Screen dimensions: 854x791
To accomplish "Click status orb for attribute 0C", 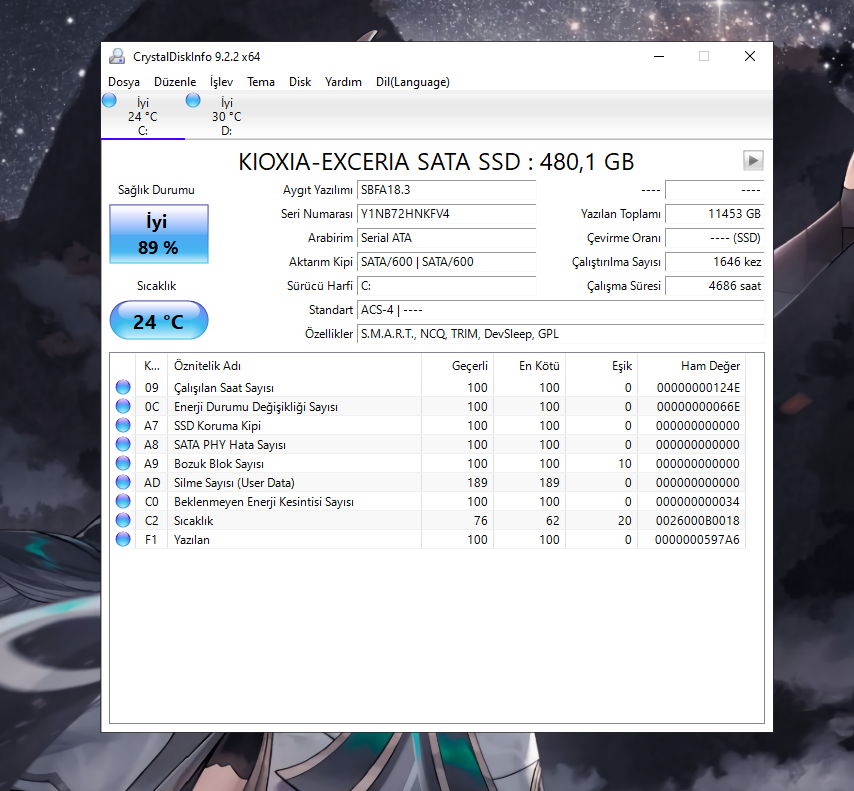I will [123, 406].
